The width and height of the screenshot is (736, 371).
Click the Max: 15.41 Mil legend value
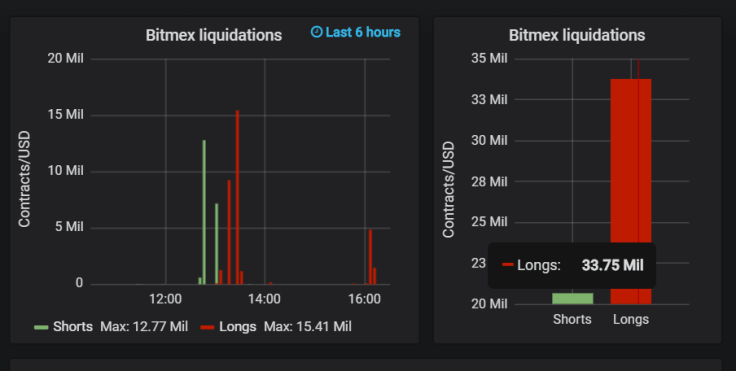point(307,327)
